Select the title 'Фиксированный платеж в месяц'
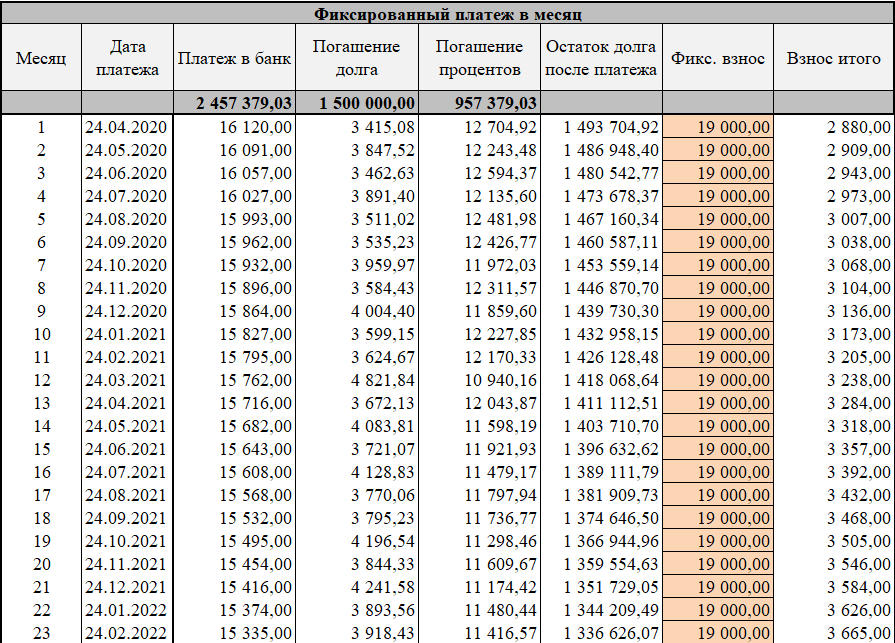Viewport: 895px width, 643px height. tap(448, 14)
